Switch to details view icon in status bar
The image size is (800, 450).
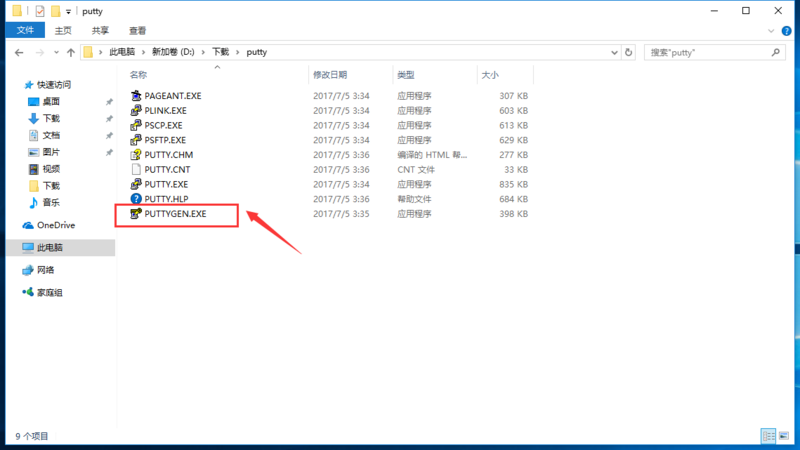pyautogui.click(x=768, y=436)
